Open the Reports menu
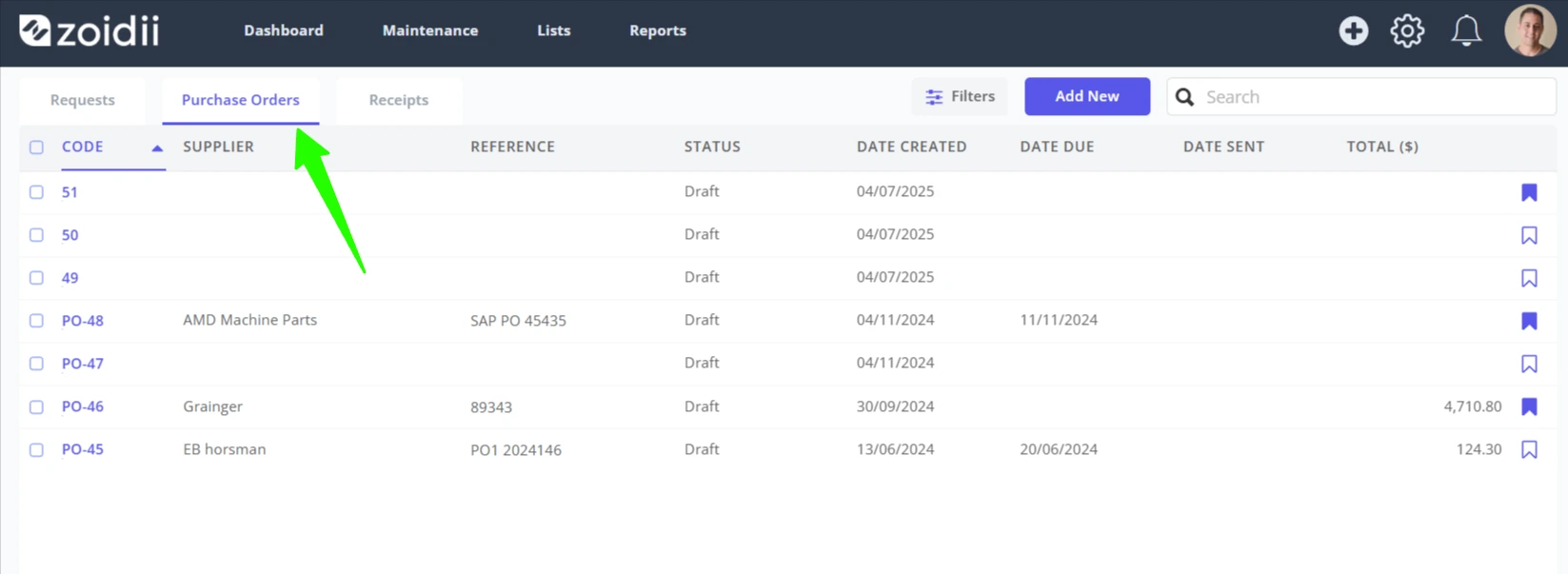The image size is (1568, 574). 658,30
